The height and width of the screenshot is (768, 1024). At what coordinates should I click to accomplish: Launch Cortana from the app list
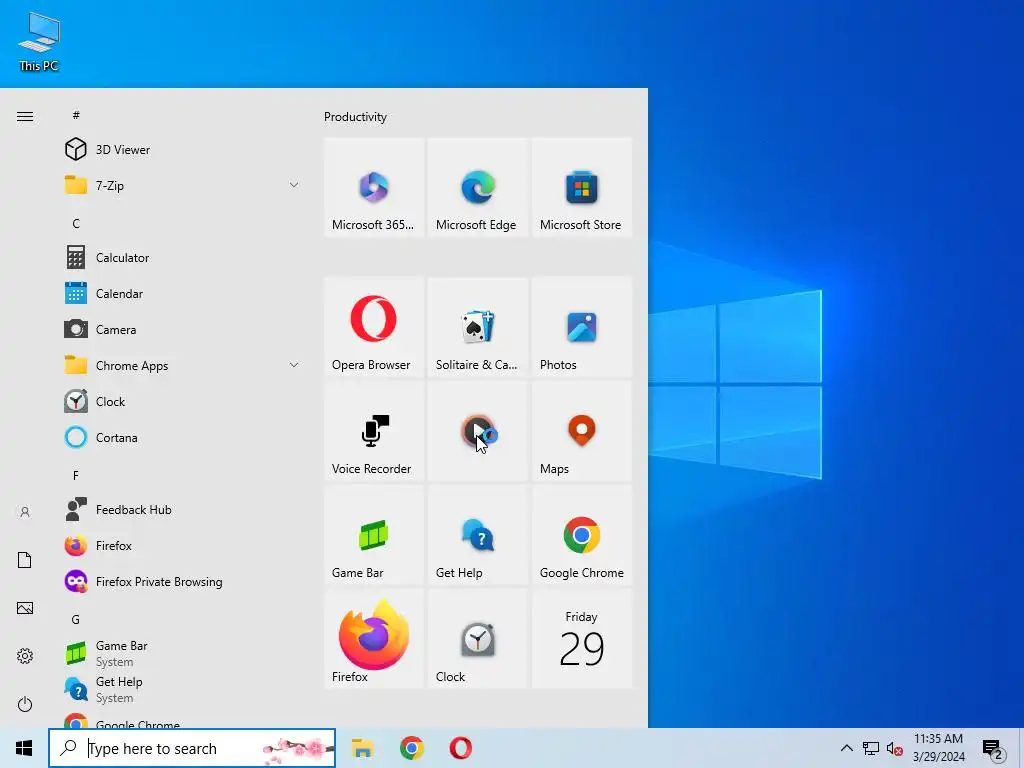click(x=183, y=437)
